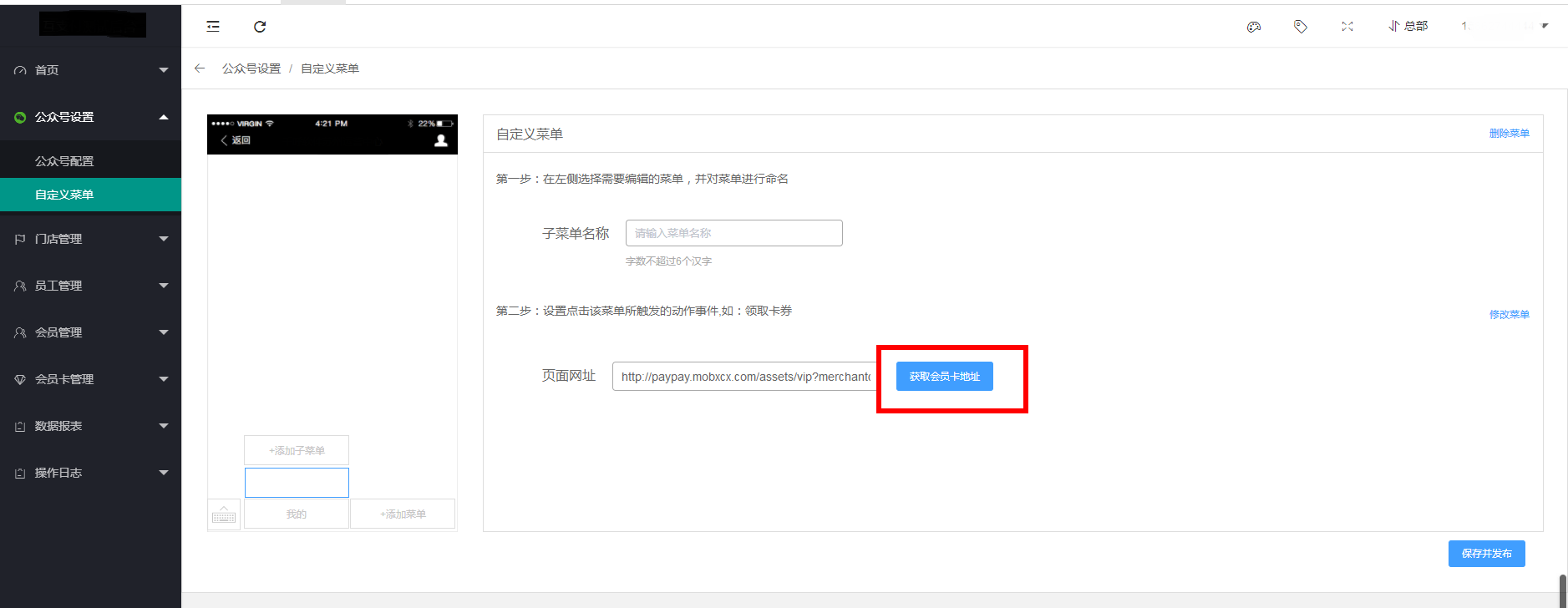
Task: Click the 总部 branch switch icon
Action: point(1393,27)
